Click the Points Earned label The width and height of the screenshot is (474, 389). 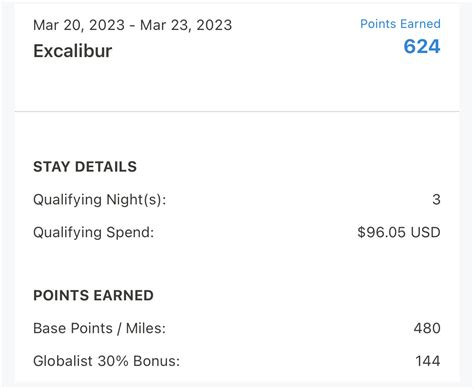click(400, 24)
